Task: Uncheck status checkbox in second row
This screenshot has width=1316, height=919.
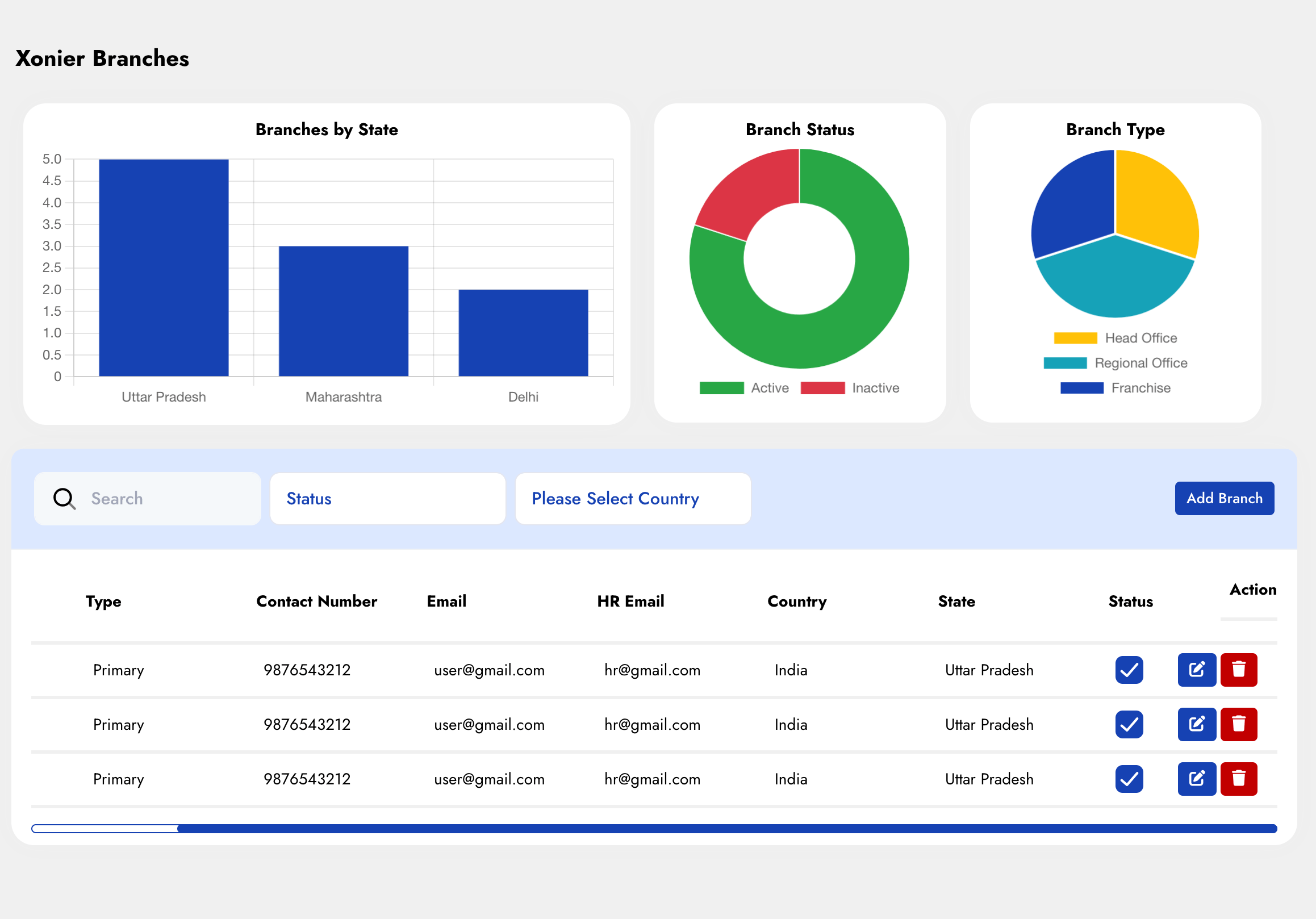Action: [1129, 724]
